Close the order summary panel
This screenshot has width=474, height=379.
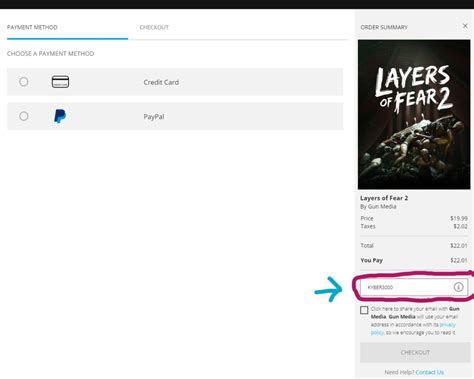click(465, 26)
